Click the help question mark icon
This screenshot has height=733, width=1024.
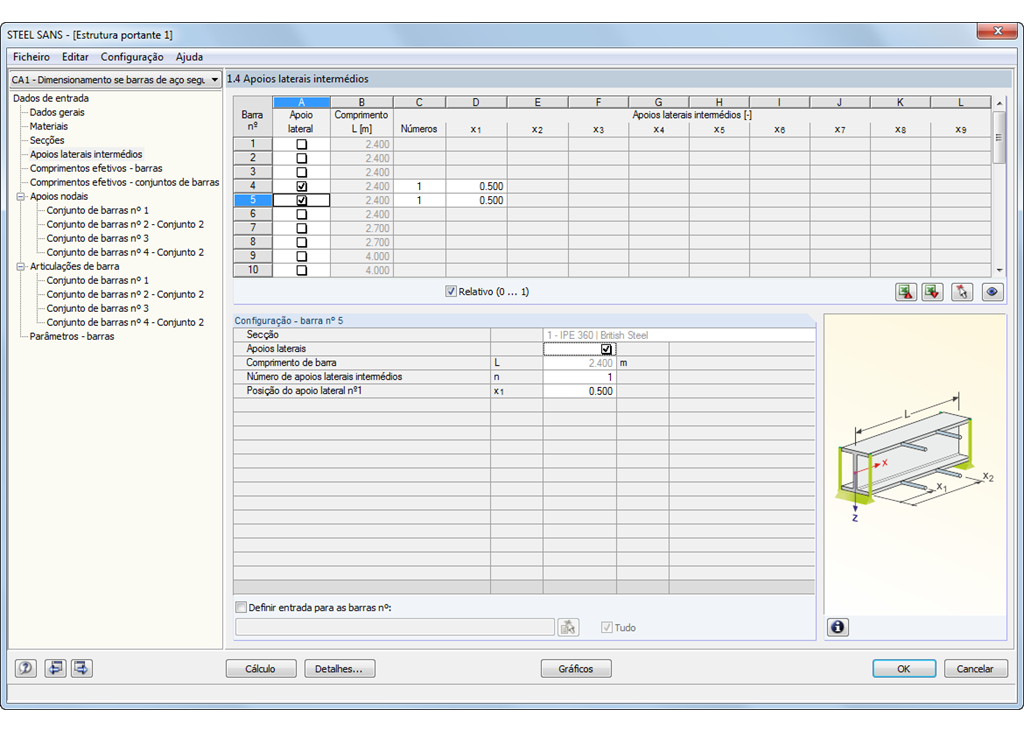point(25,668)
